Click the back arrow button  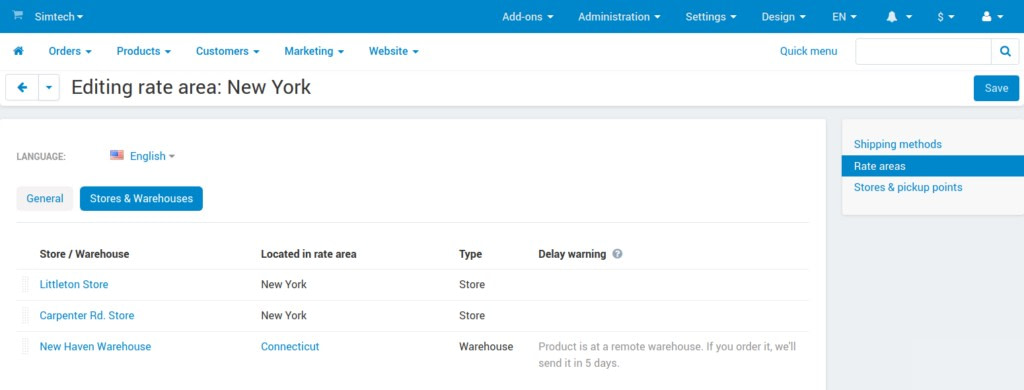[x=22, y=88]
